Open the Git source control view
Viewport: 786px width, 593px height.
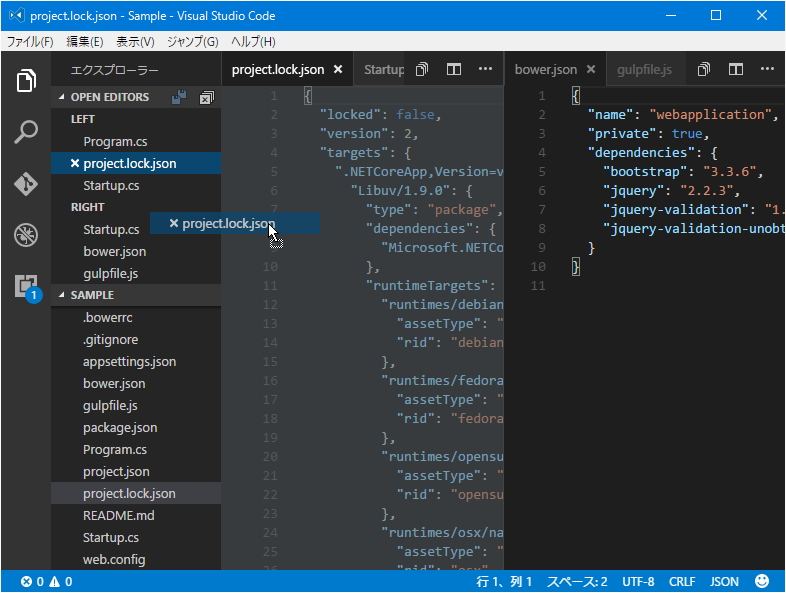point(26,184)
